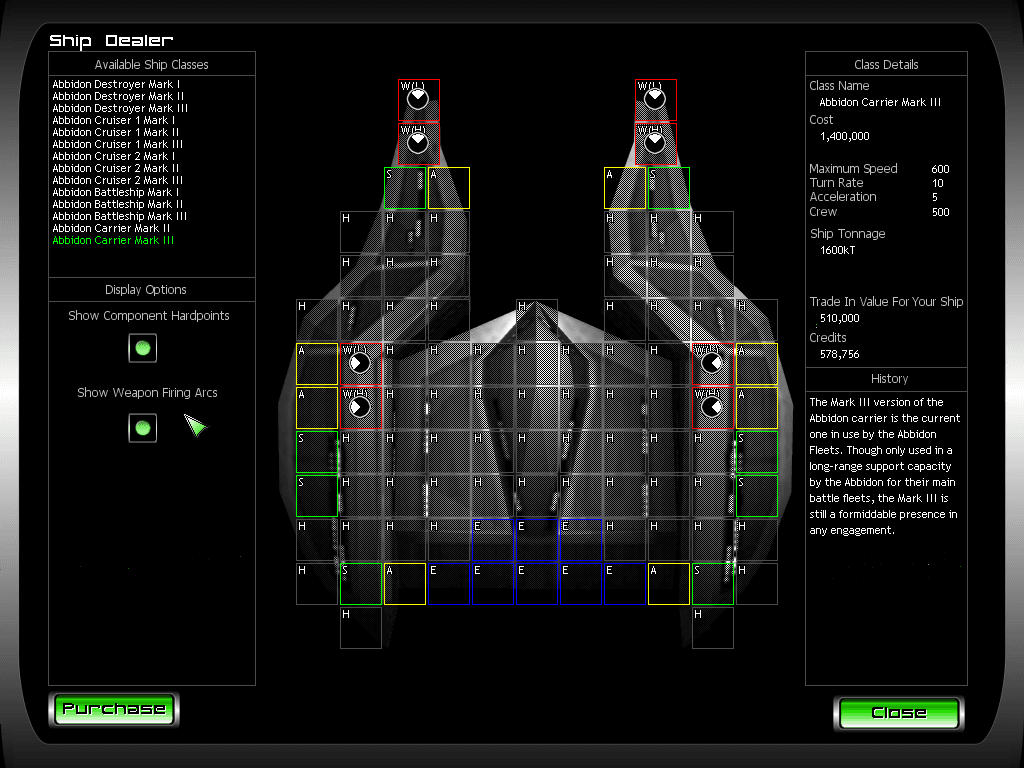Select the highlighted Abbidon Carrier Mark III
The height and width of the screenshot is (768, 1024).
113,240
